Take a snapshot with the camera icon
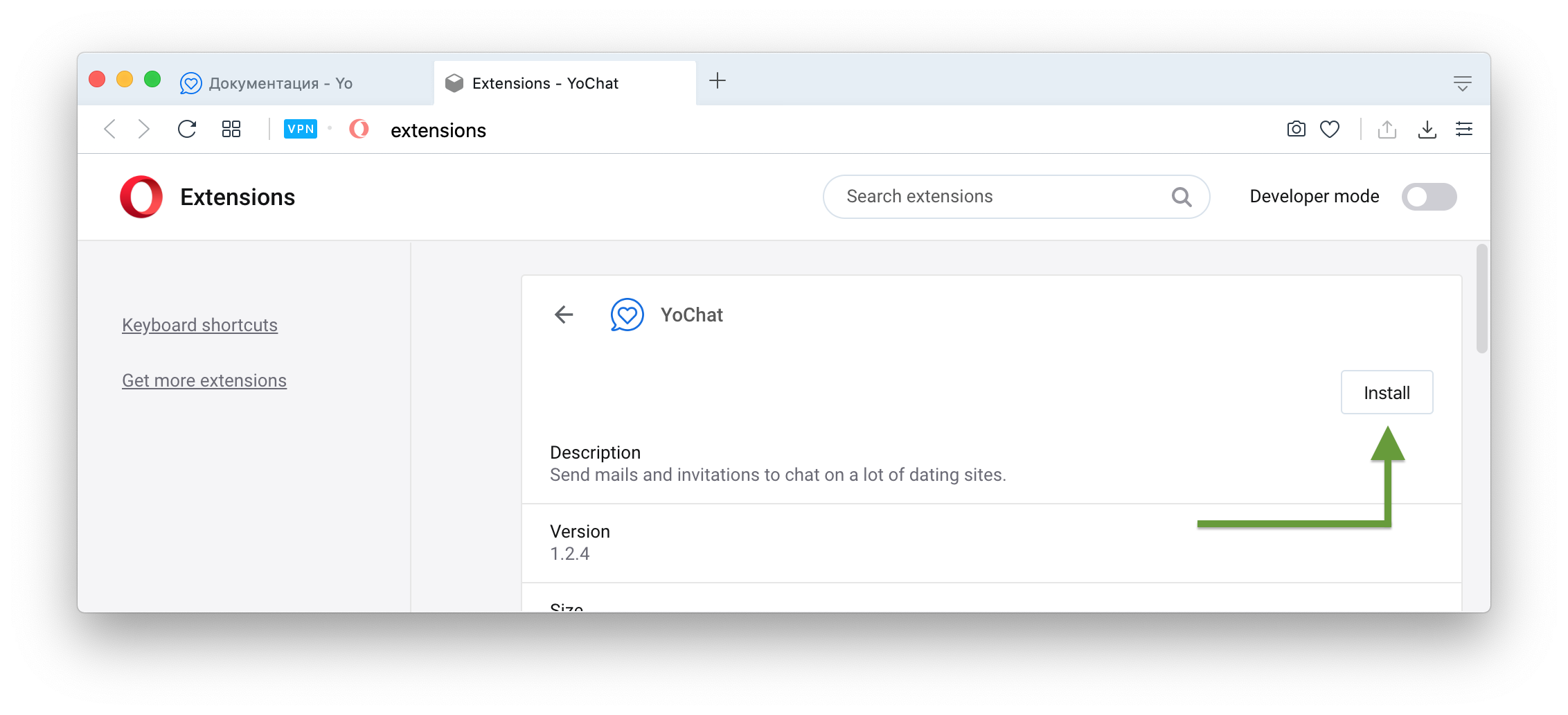The height and width of the screenshot is (715, 1568). point(1296,130)
